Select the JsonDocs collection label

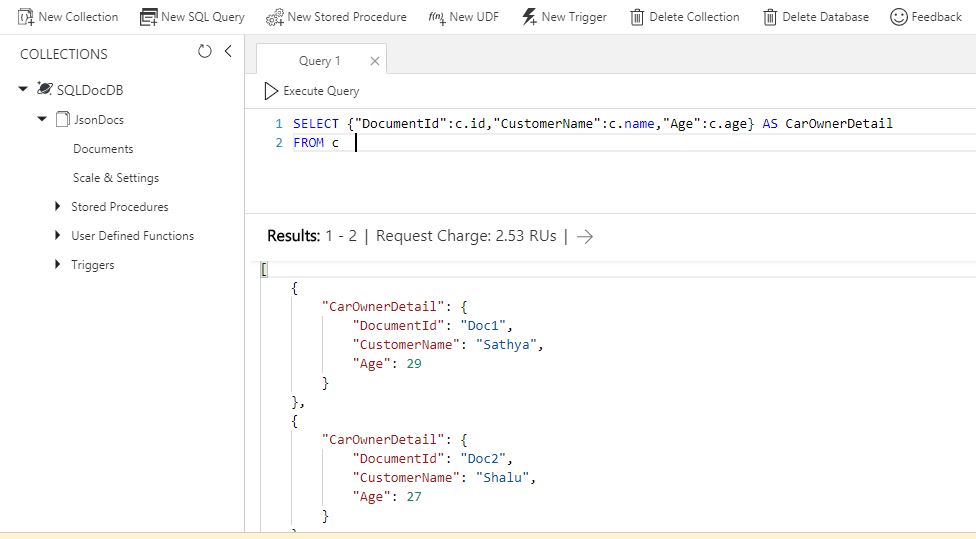pos(99,120)
